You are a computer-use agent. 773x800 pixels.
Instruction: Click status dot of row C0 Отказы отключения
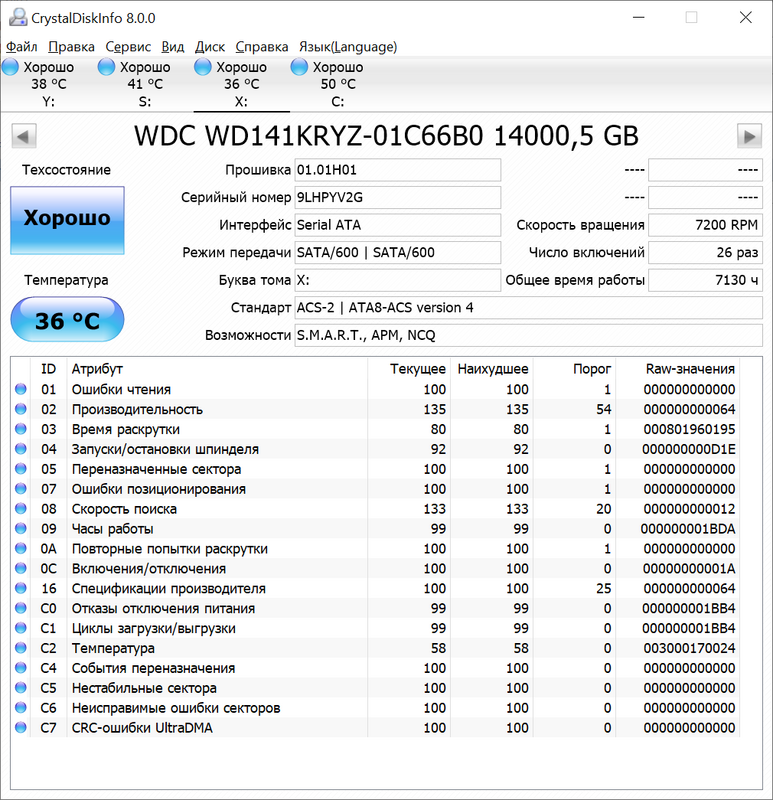coord(21,608)
